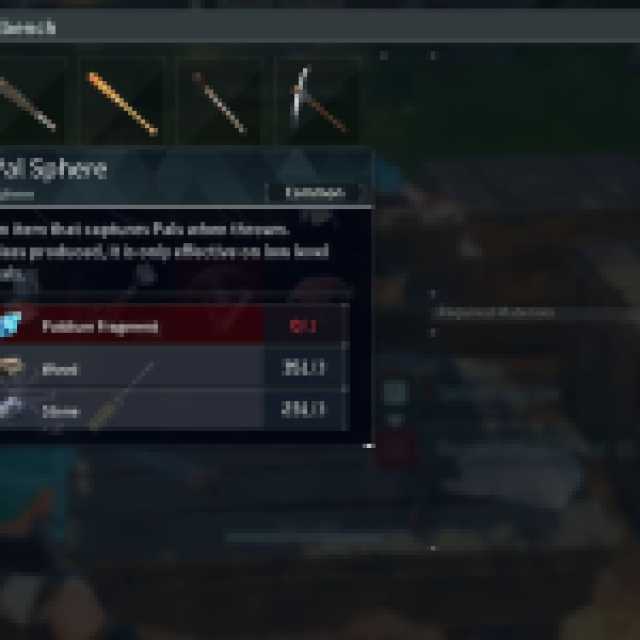Select the Stone material row
Screen dimensions: 640x640
173,409
